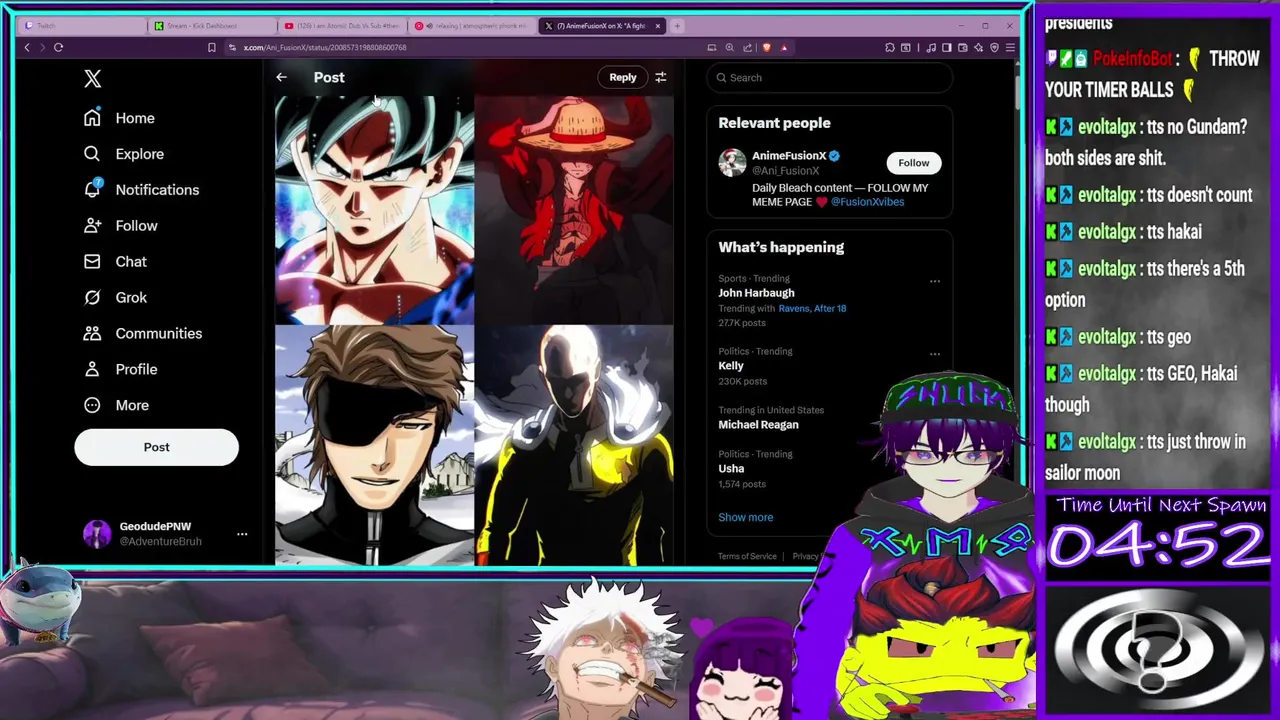
Task: Reload the page with browser refresh icon
Action: click(59, 48)
